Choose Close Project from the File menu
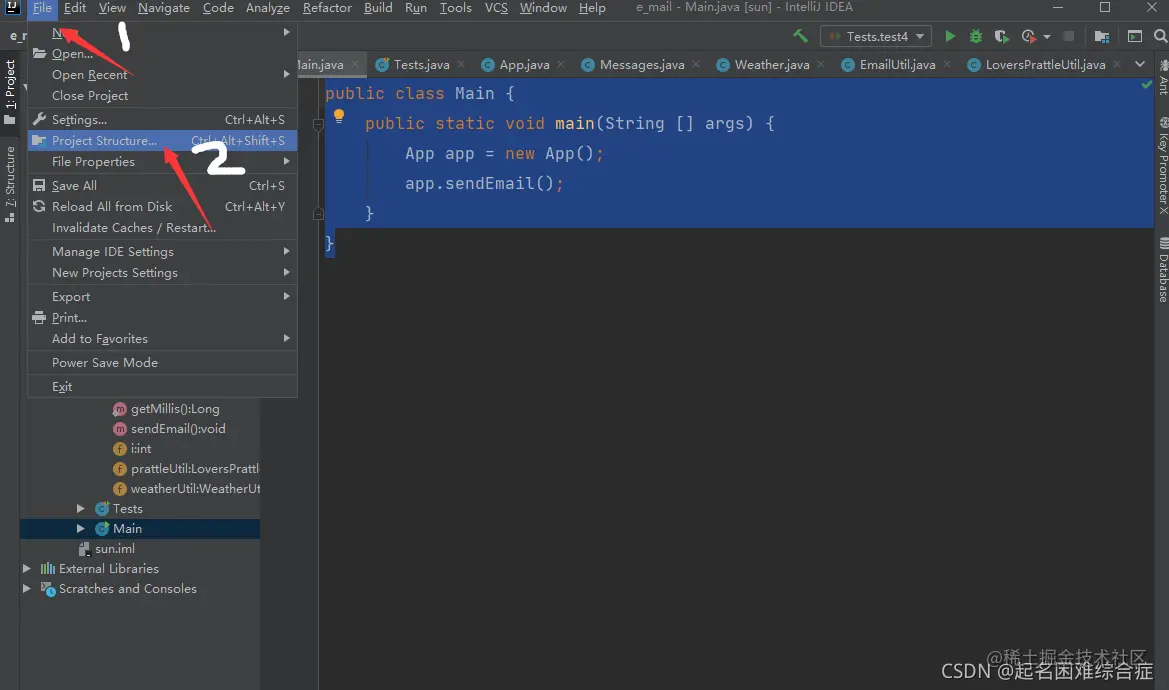This screenshot has width=1169, height=690. click(163, 96)
